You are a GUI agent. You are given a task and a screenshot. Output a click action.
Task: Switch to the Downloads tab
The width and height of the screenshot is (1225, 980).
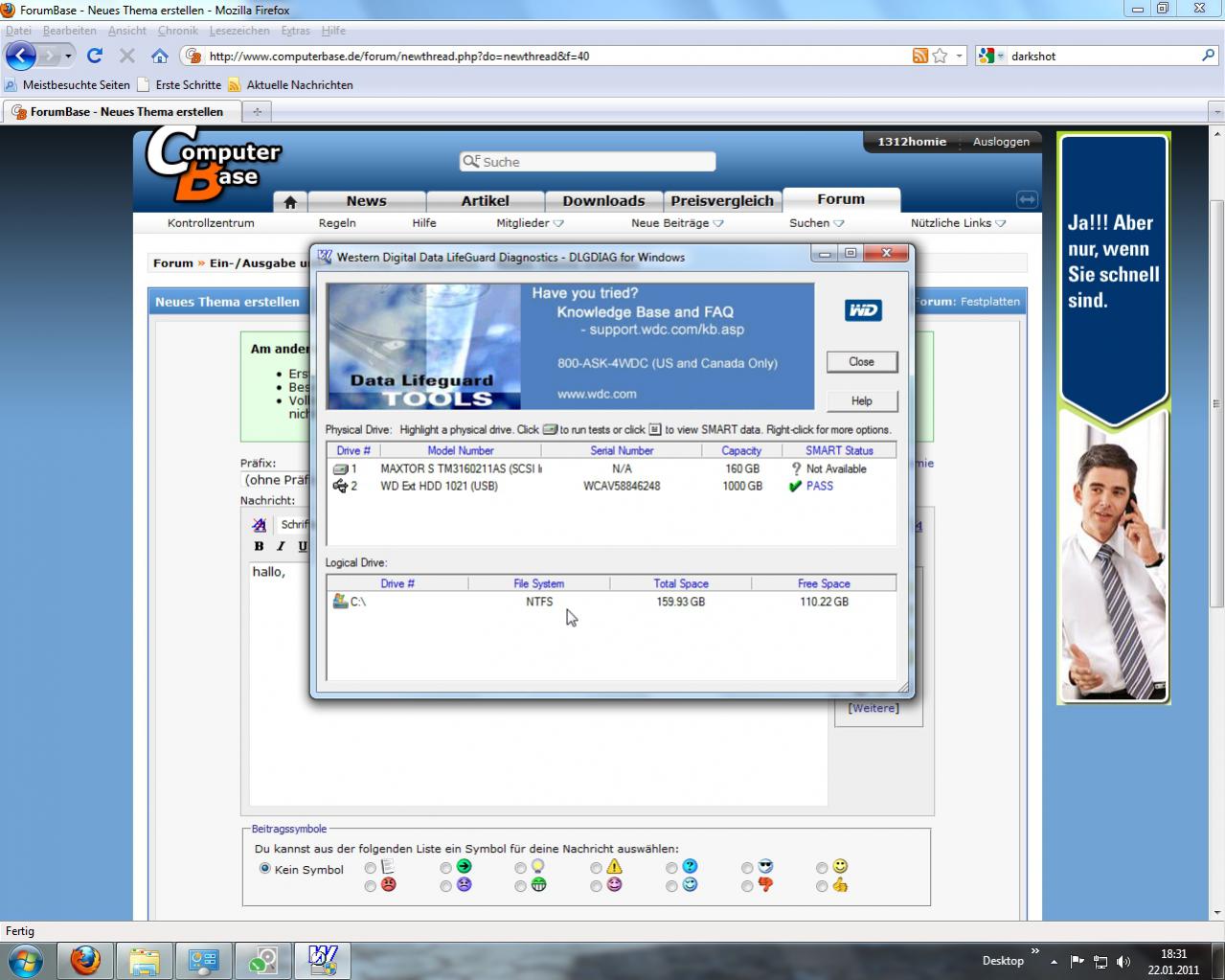(603, 201)
